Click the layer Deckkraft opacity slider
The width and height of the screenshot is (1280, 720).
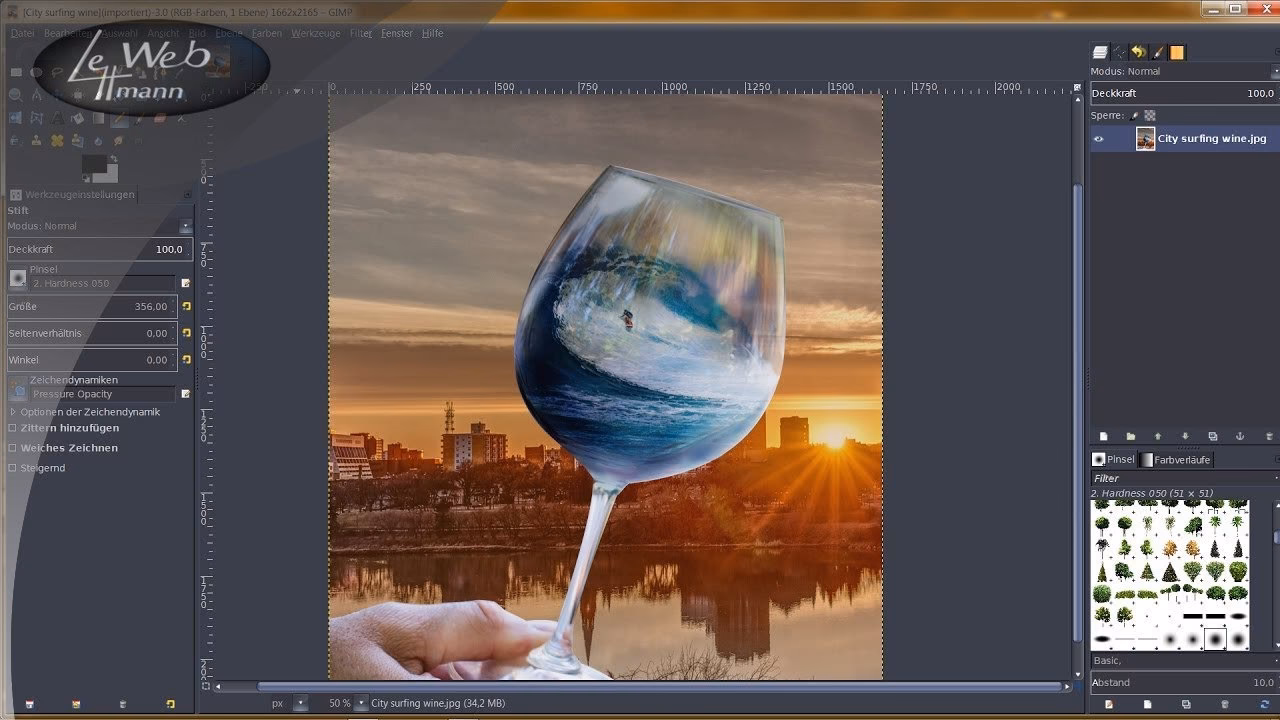[x=1182, y=93]
